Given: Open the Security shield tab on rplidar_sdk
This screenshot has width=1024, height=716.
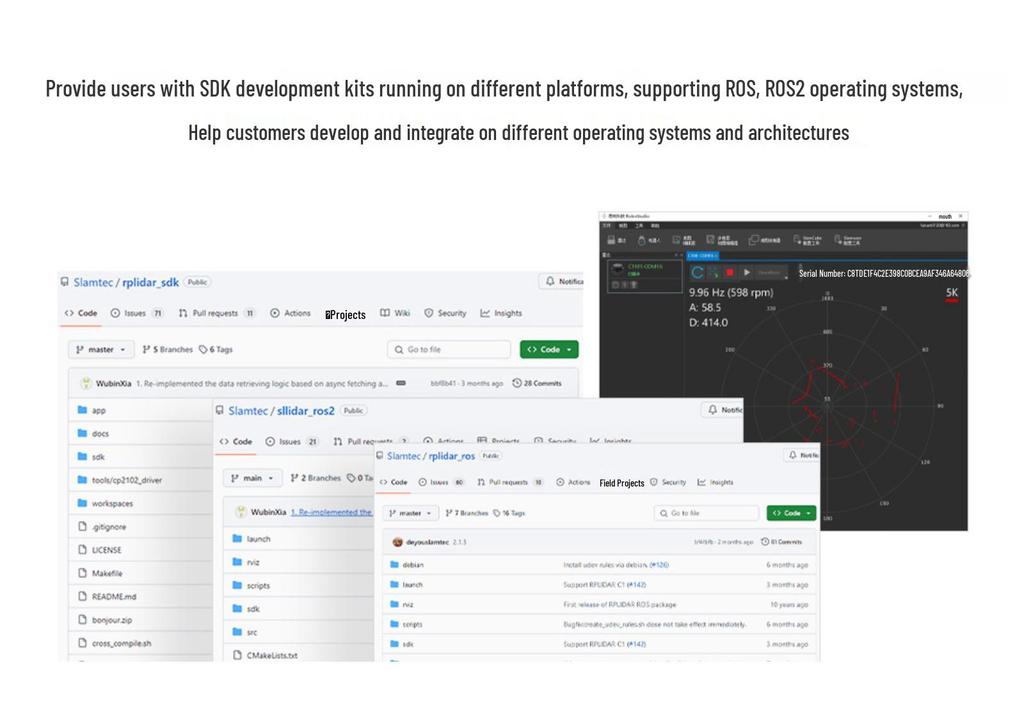Looking at the screenshot, I should 445,314.
